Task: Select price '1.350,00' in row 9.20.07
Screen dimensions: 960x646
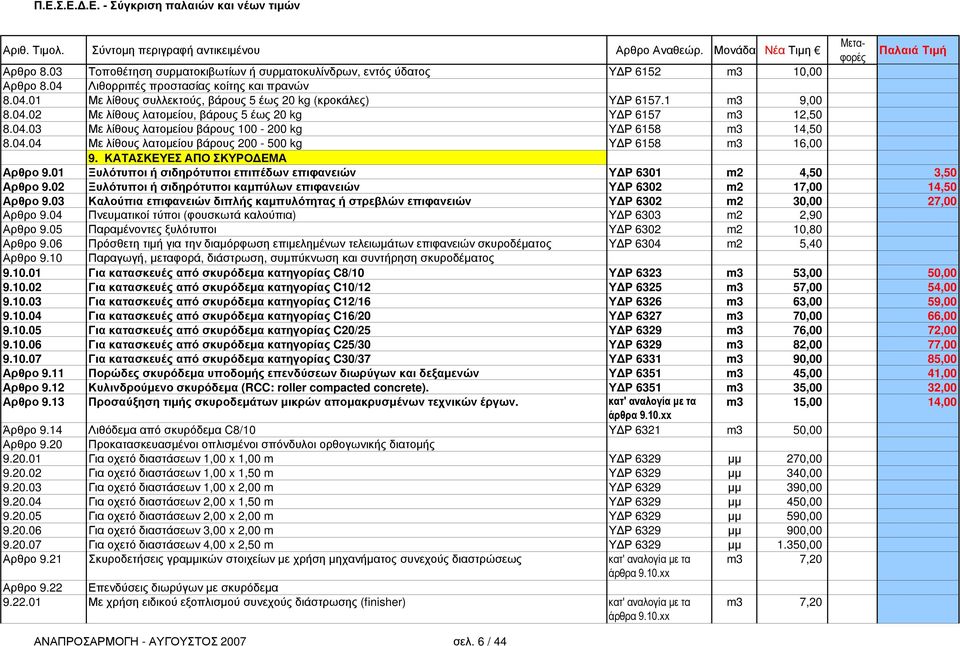Action: 800,545
